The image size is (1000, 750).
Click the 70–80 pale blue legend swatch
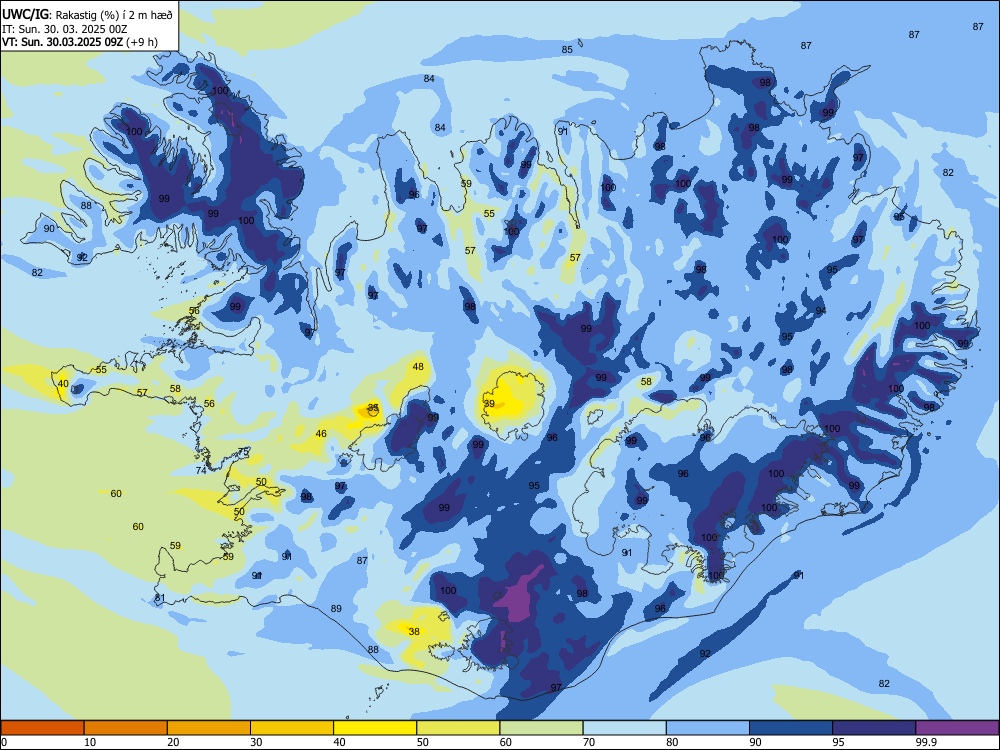coord(624,728)
